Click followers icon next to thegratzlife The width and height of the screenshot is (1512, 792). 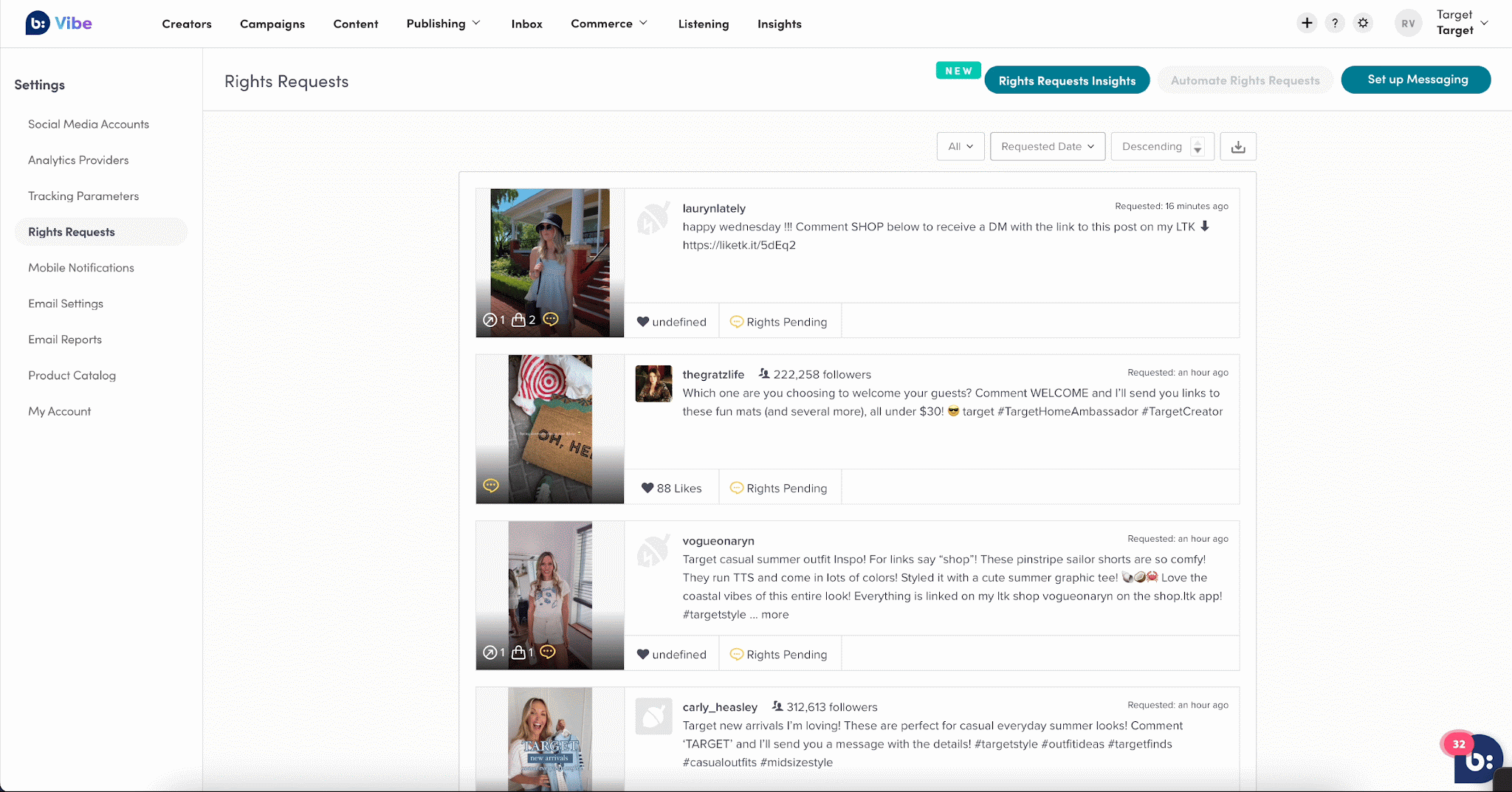[764, 374]
